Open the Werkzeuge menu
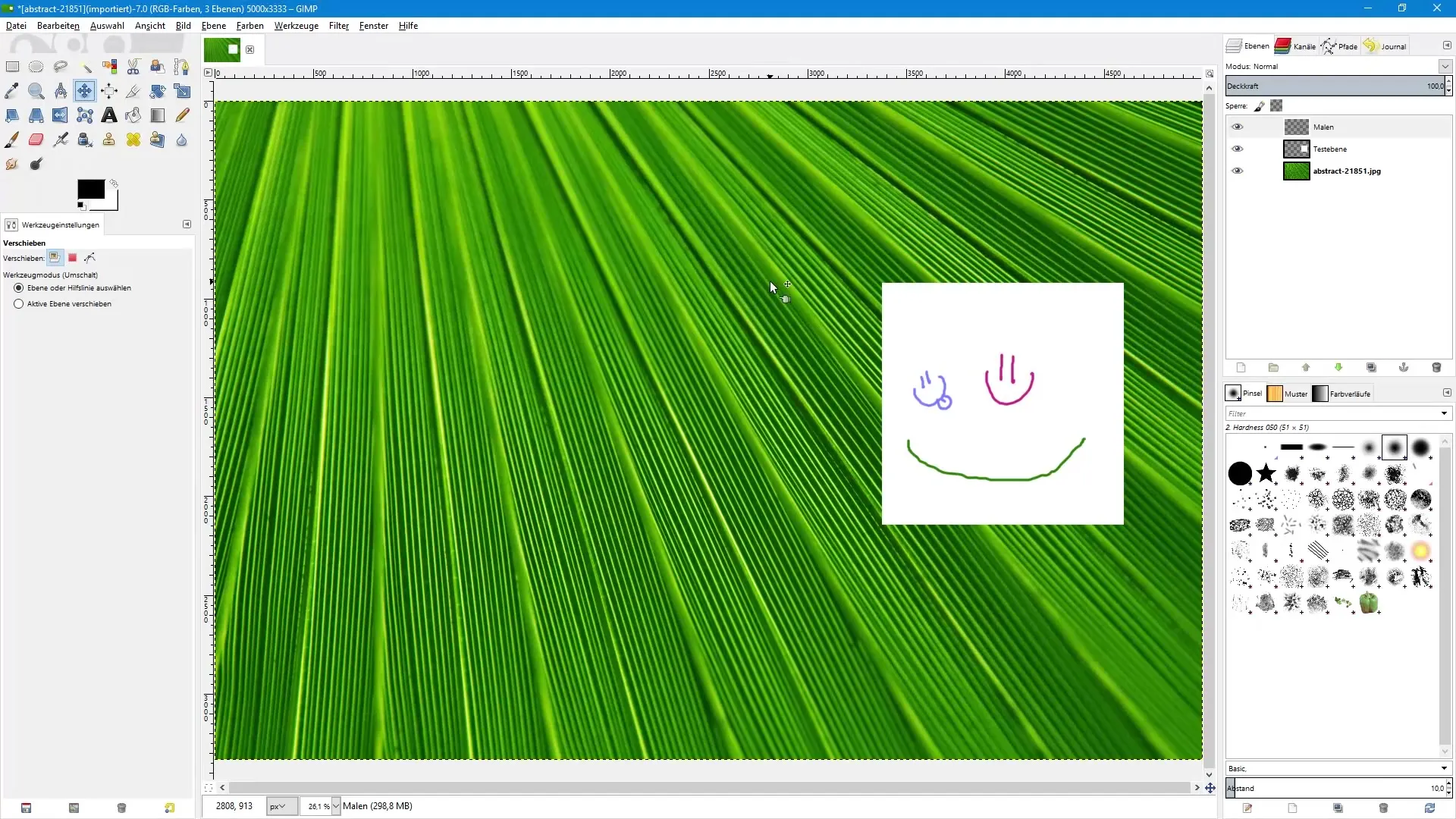The width and height of the screenshot is (1456, 819). [297, 26]
